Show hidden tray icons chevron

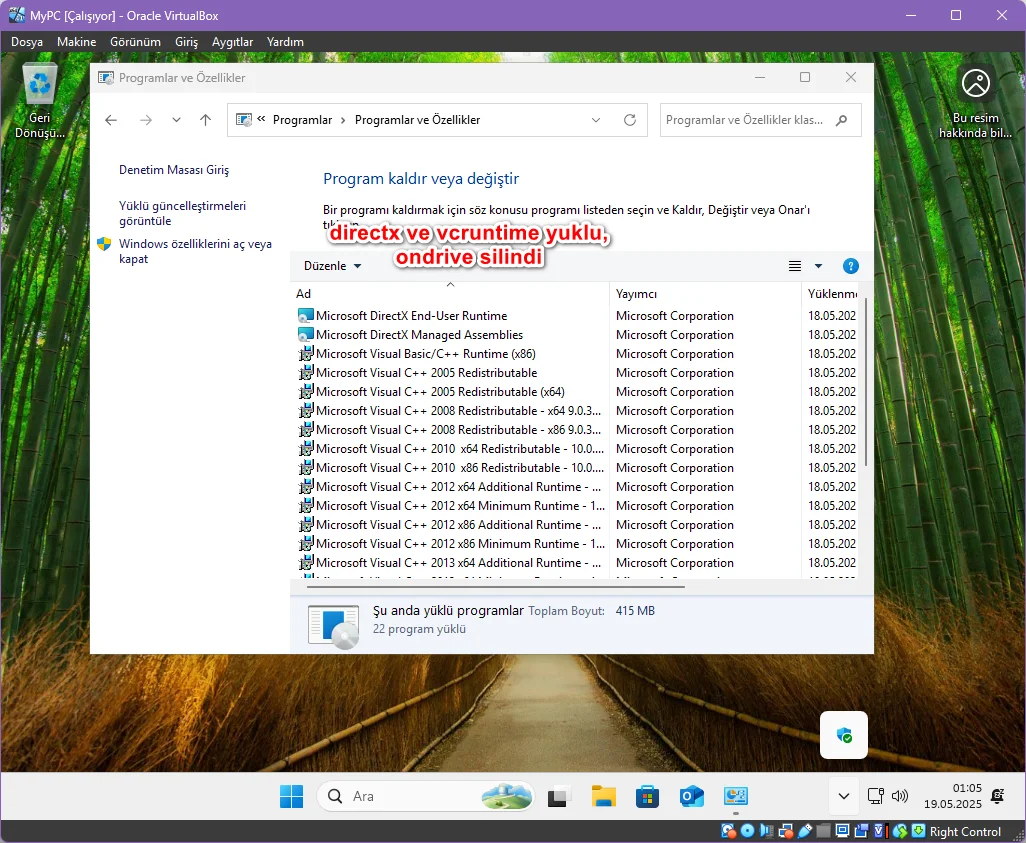coord(844,796)
